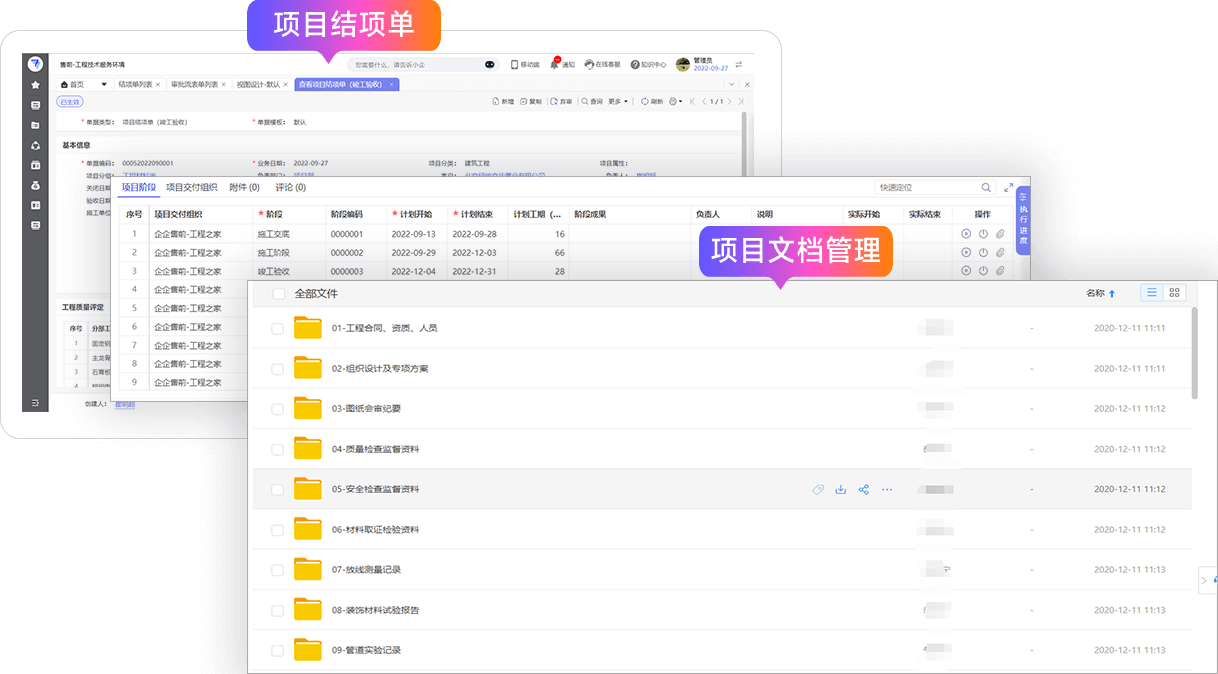Expand the stage table to fullscreen
The width and height of the screenshot is (1218, 674).
pyautogui.click(x=1008, y=187)
